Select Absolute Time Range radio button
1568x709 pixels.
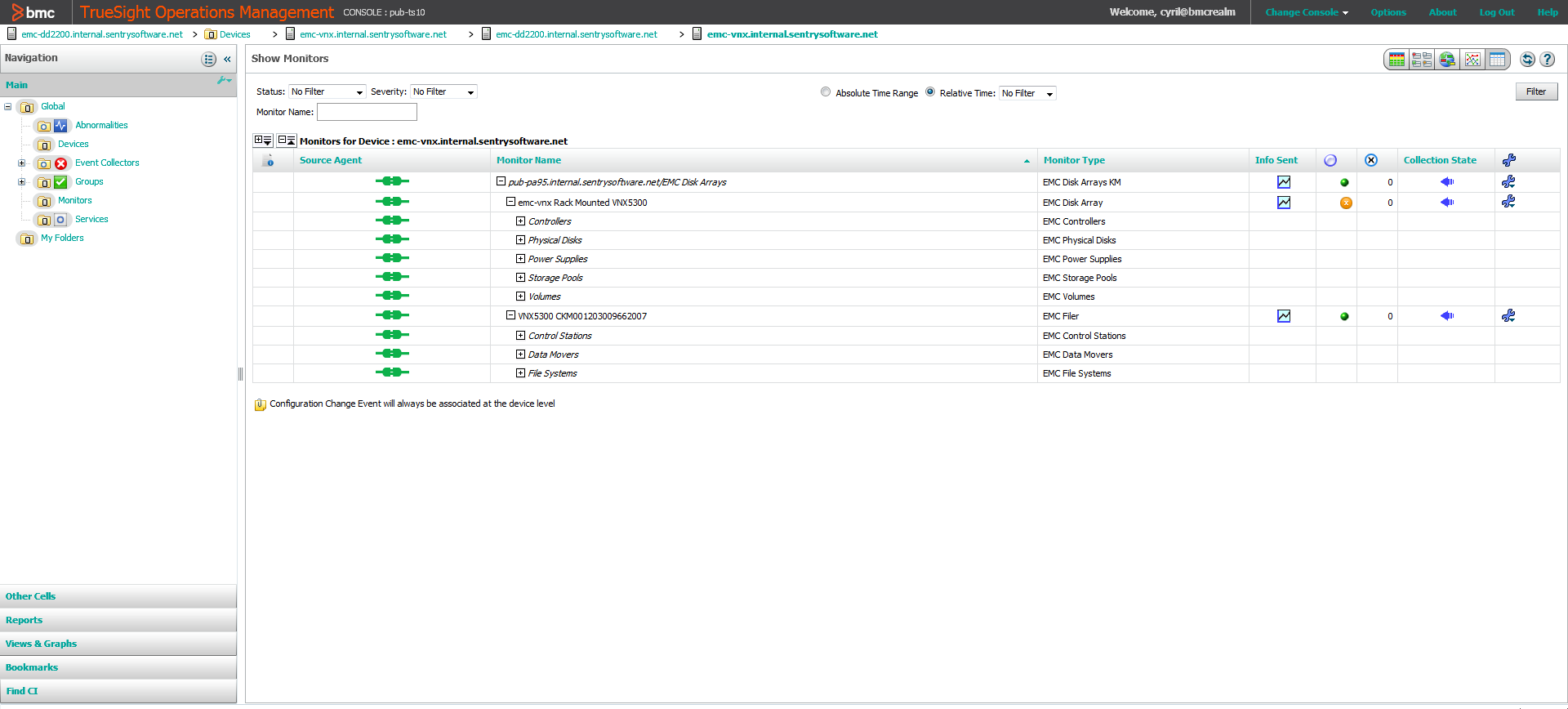pyautogui.click(x=826, y=91)
